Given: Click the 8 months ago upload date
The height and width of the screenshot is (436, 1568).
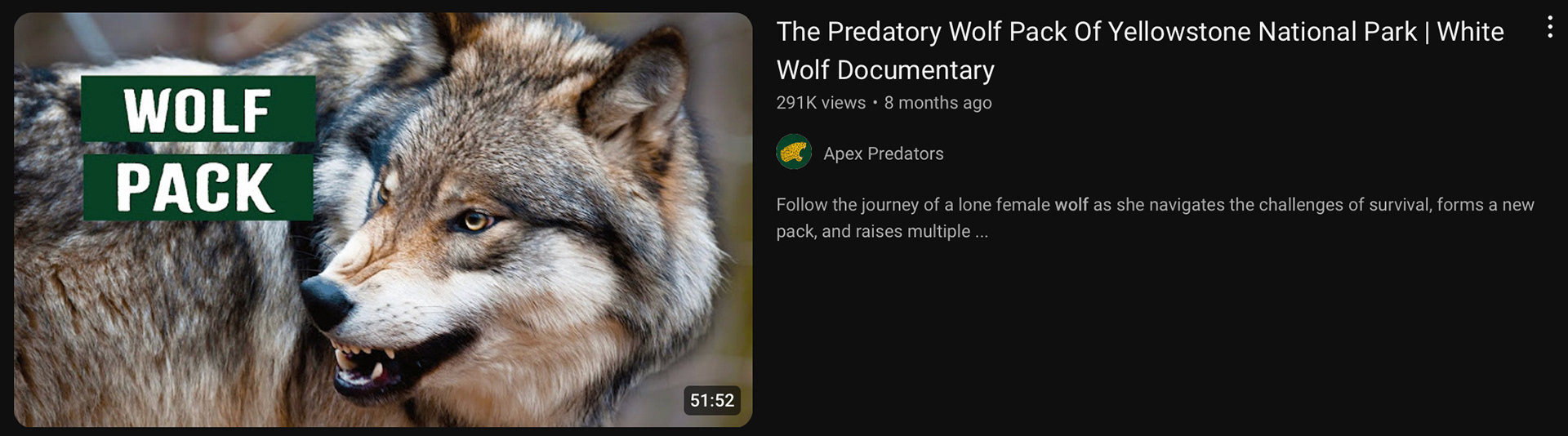Looking at the screenshot, I should 938,103.
